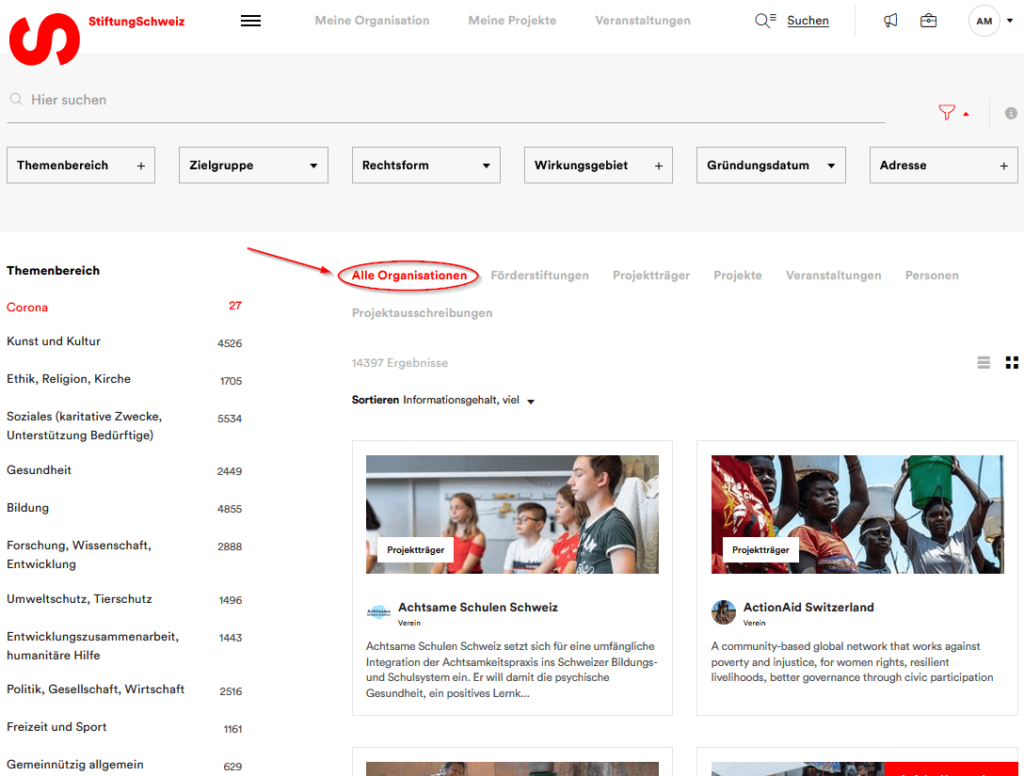This screenshot has width=1024, height=776.
Task: Expand the Rechtsform dropdown
Action: pos(426,165)
